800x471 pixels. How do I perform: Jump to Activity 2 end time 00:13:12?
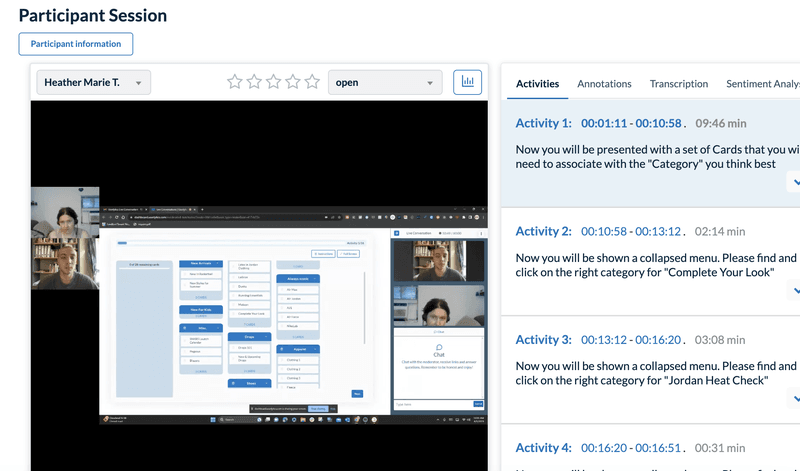click(658, 231)
